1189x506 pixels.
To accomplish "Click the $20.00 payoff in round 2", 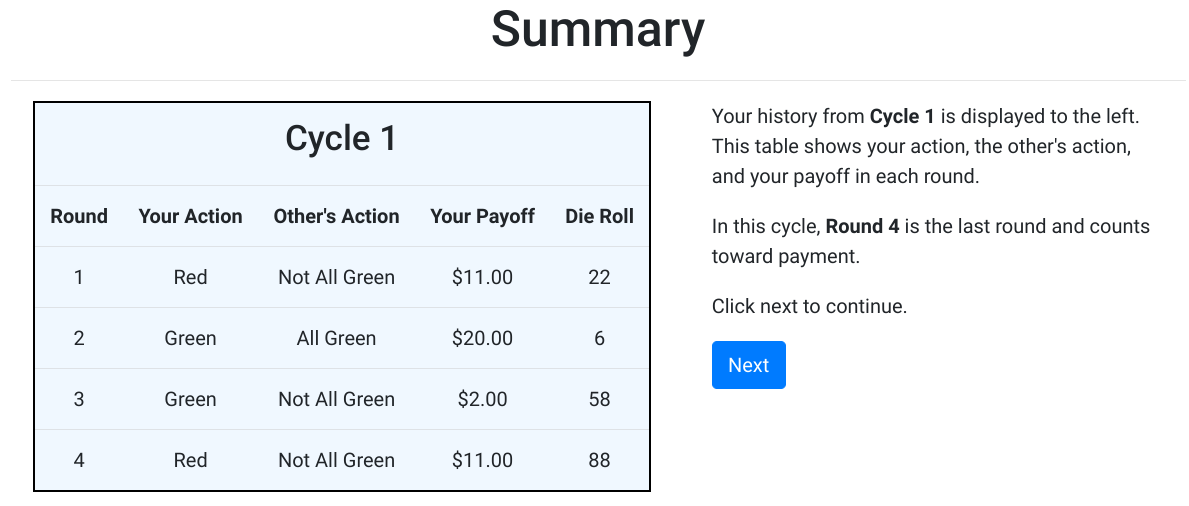I will 482,338.
